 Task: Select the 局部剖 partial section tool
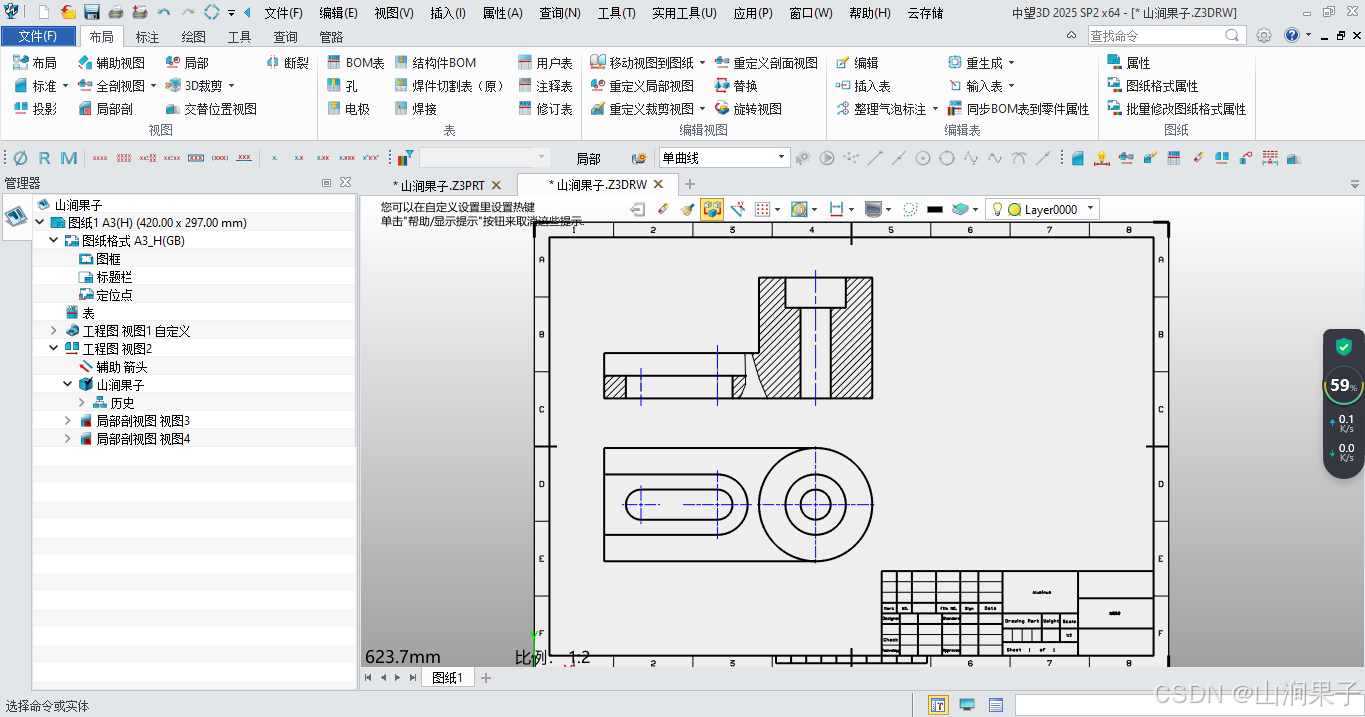106,109
